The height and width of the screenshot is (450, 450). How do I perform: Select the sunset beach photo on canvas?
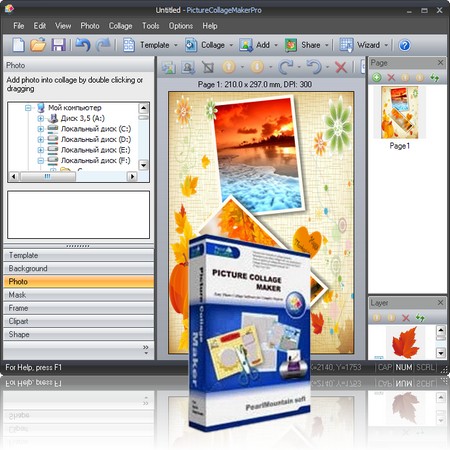click(x=259, y=155)
